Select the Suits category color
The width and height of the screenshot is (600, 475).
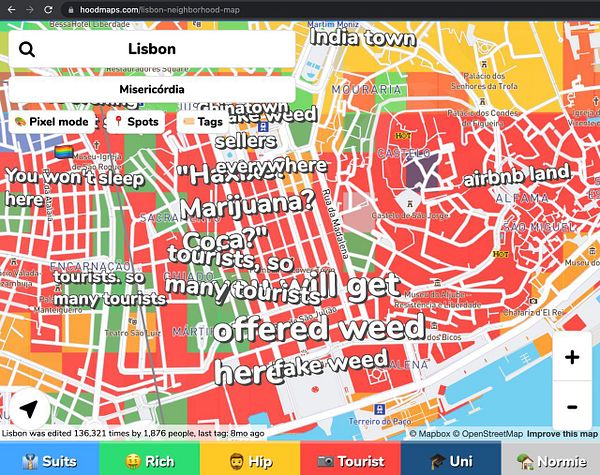click(50, 459)
